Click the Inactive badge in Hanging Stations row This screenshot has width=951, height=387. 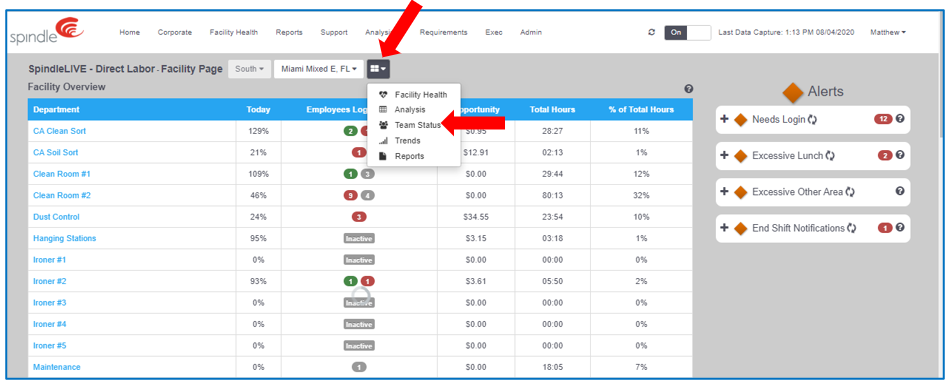click(x=359, y=238)
